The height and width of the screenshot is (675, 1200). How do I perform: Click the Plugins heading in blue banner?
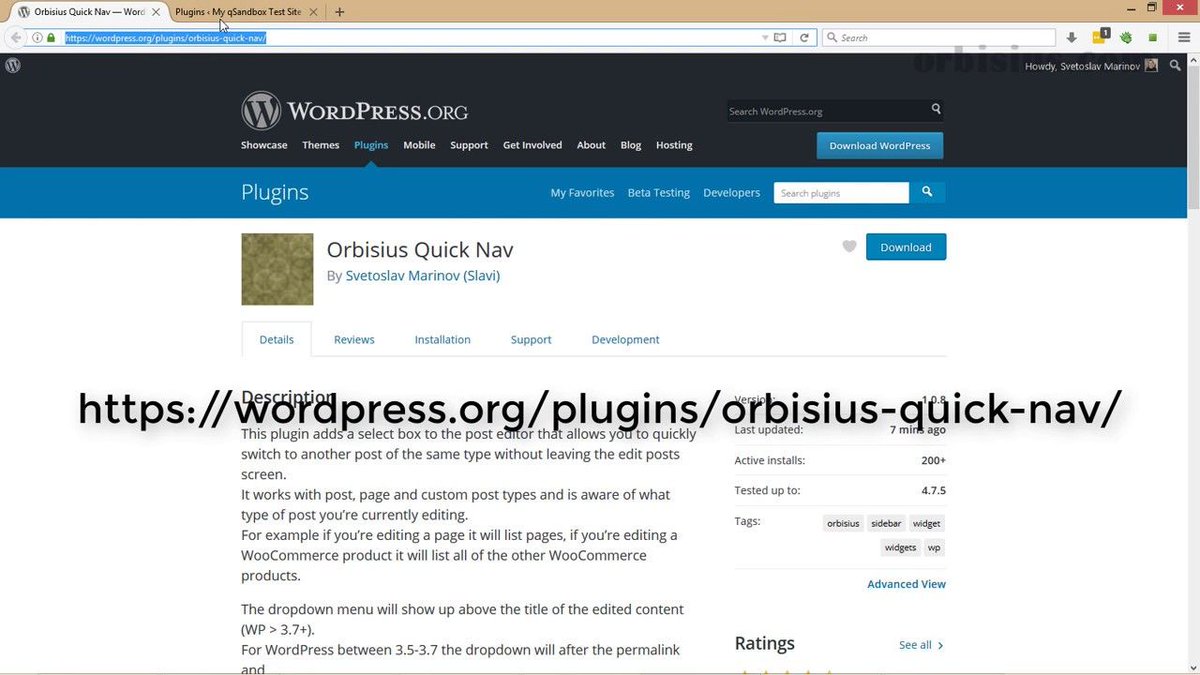(x=275, y=192)
